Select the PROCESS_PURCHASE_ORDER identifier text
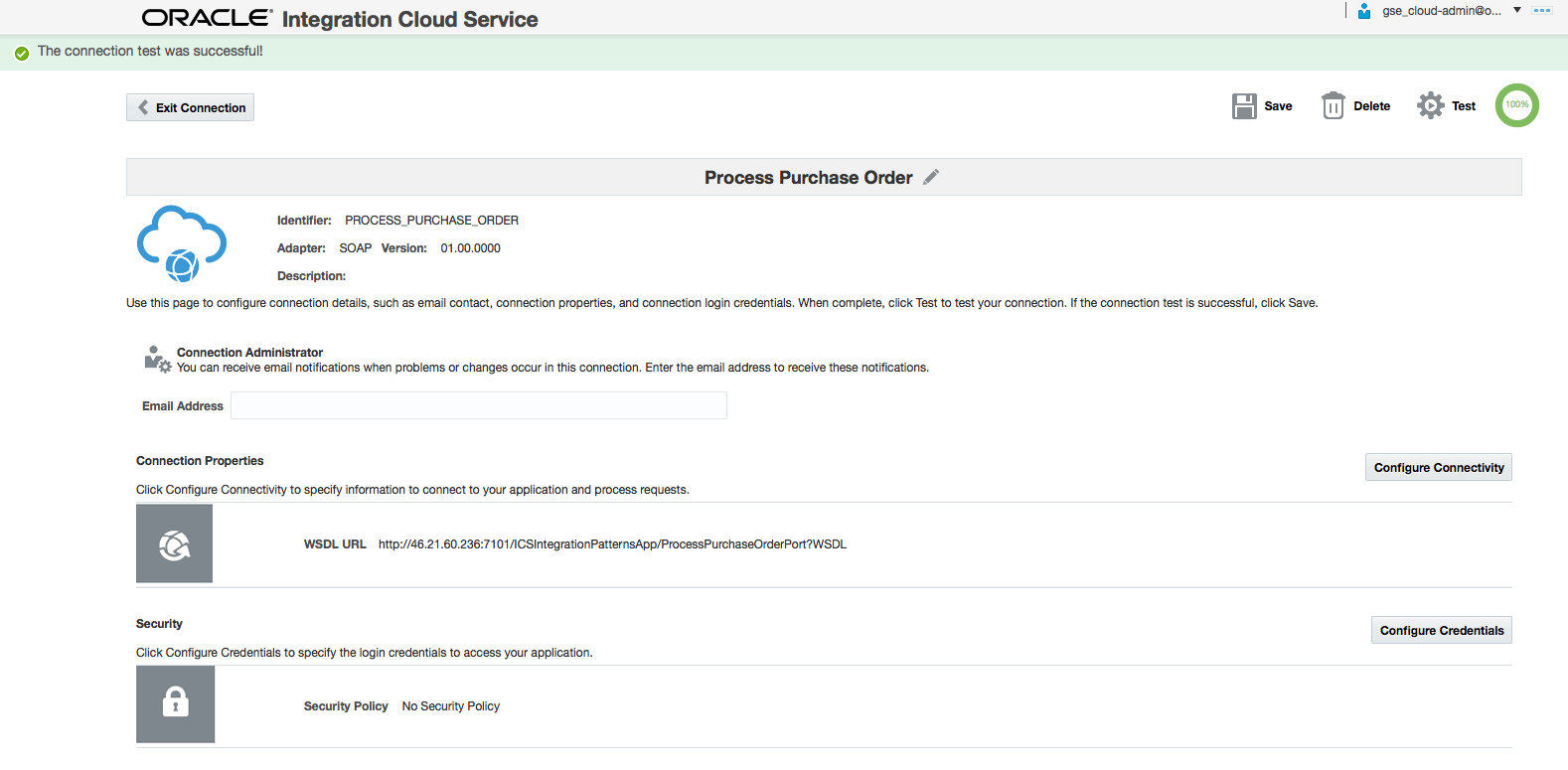Screen dimensions: 1568x770 click(431, 221)
